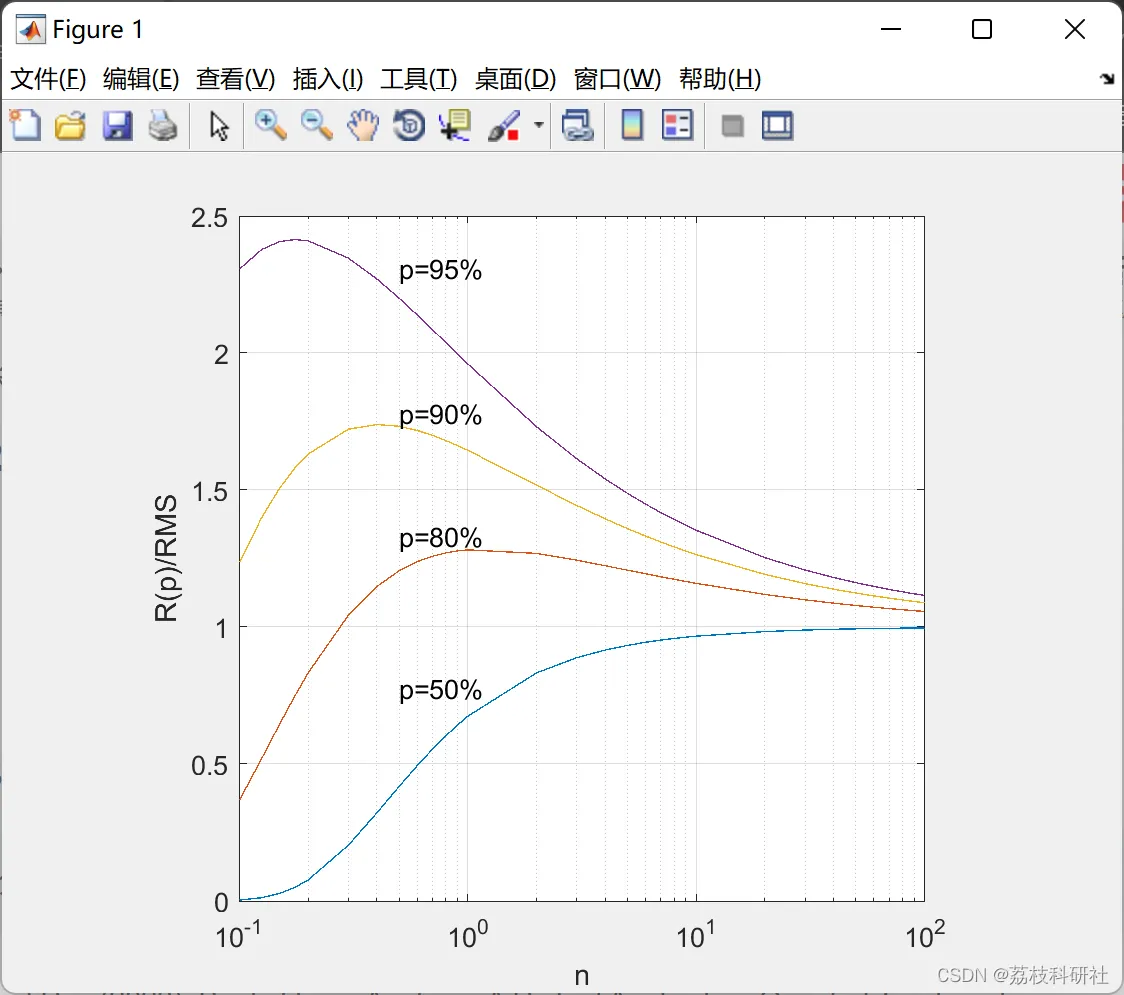The width and height of the screenshot is (1124, 995).
Task: Click the x-axis tick label 10^1
Action: click(695, 935)
